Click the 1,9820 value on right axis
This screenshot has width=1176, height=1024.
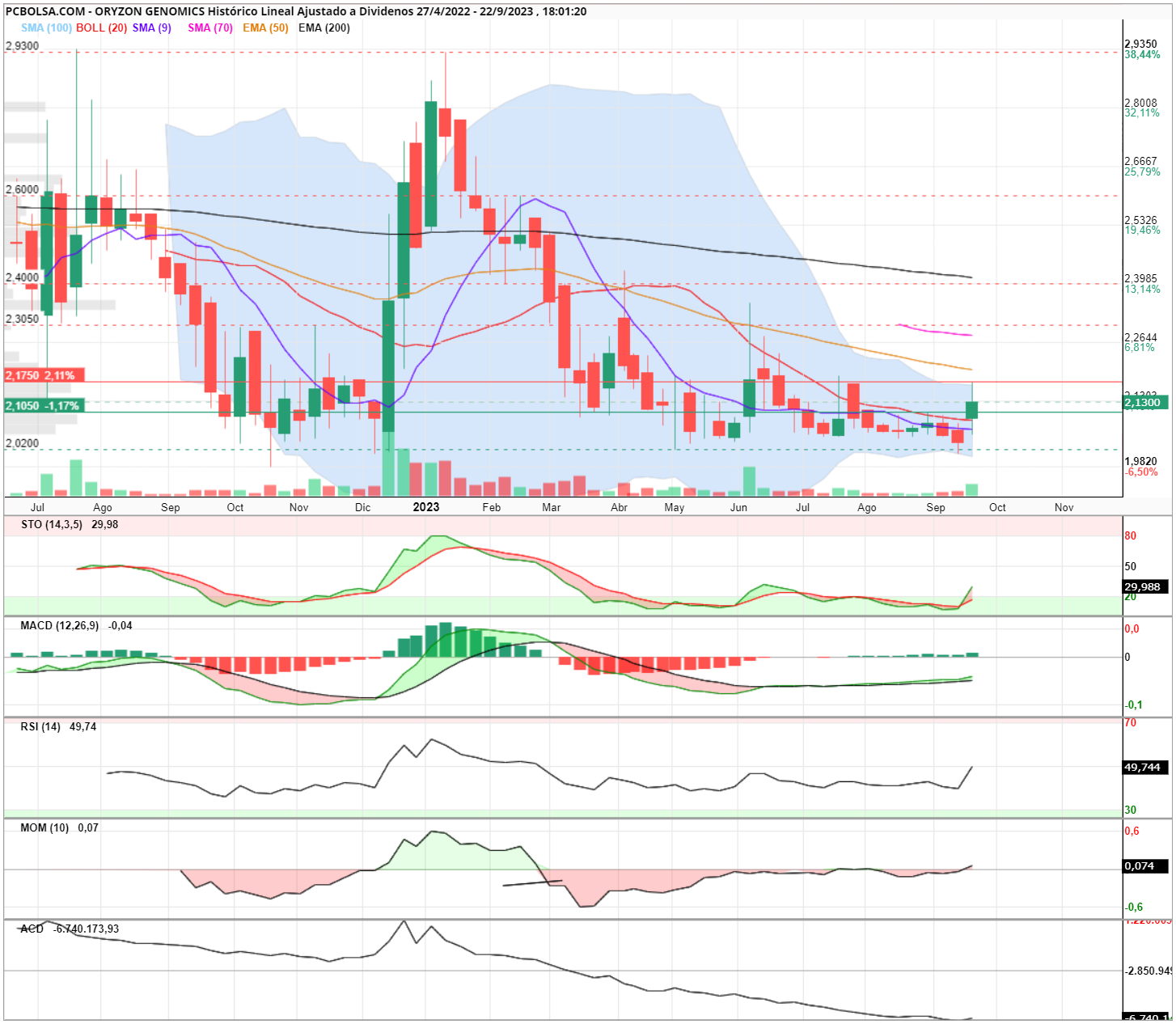(x=1140, y=461)
